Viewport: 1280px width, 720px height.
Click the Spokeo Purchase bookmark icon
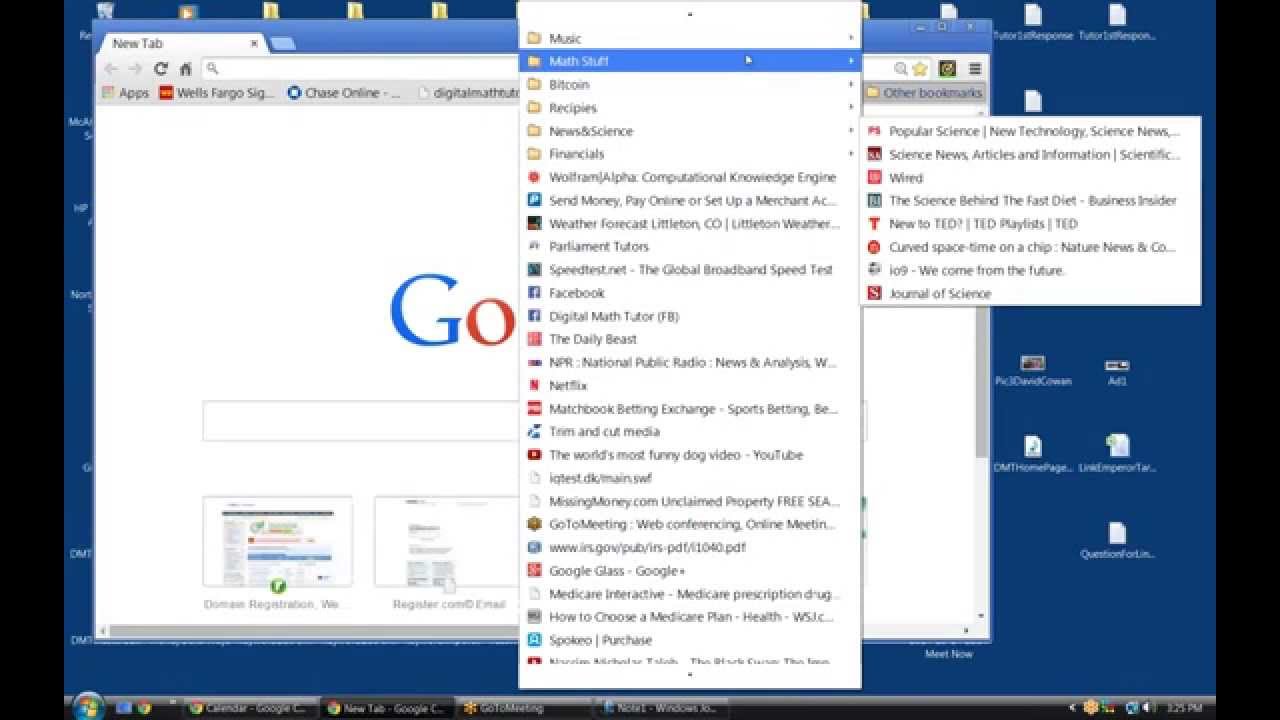point(534,640)
